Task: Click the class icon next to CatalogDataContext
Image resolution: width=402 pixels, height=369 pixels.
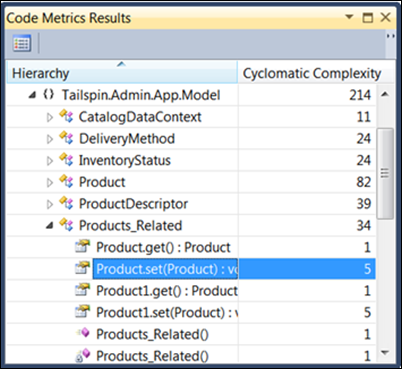Action: click(66, 117)
